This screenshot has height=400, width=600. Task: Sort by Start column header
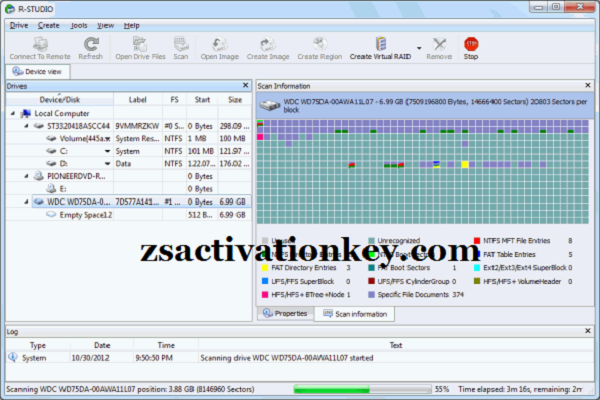pos(202,100)
